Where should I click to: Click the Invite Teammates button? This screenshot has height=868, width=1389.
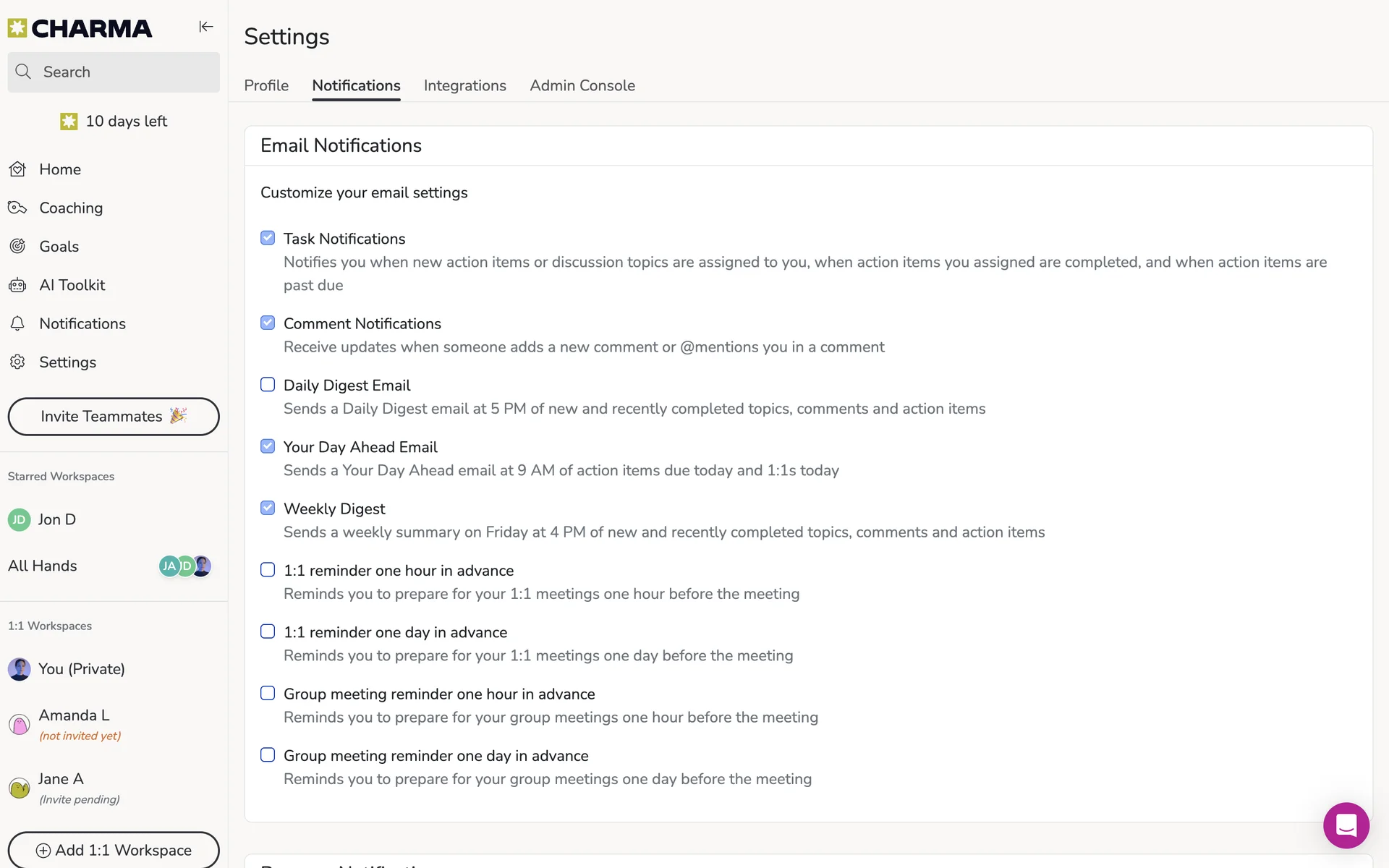point(114,417)
